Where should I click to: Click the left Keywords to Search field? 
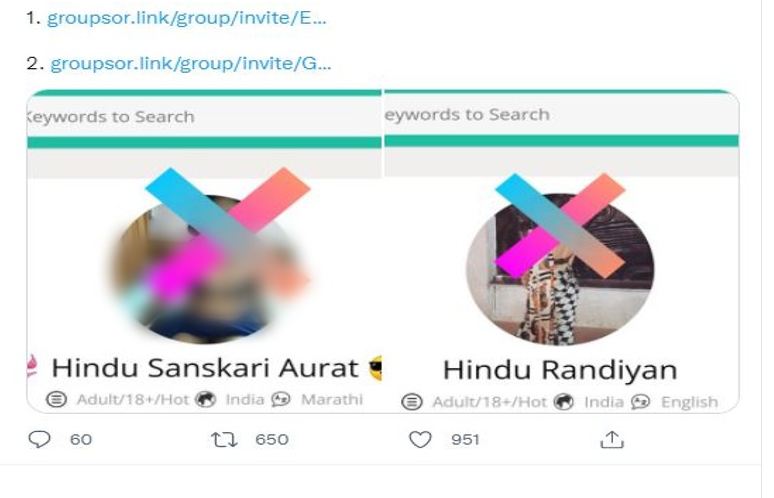point(204,116)
